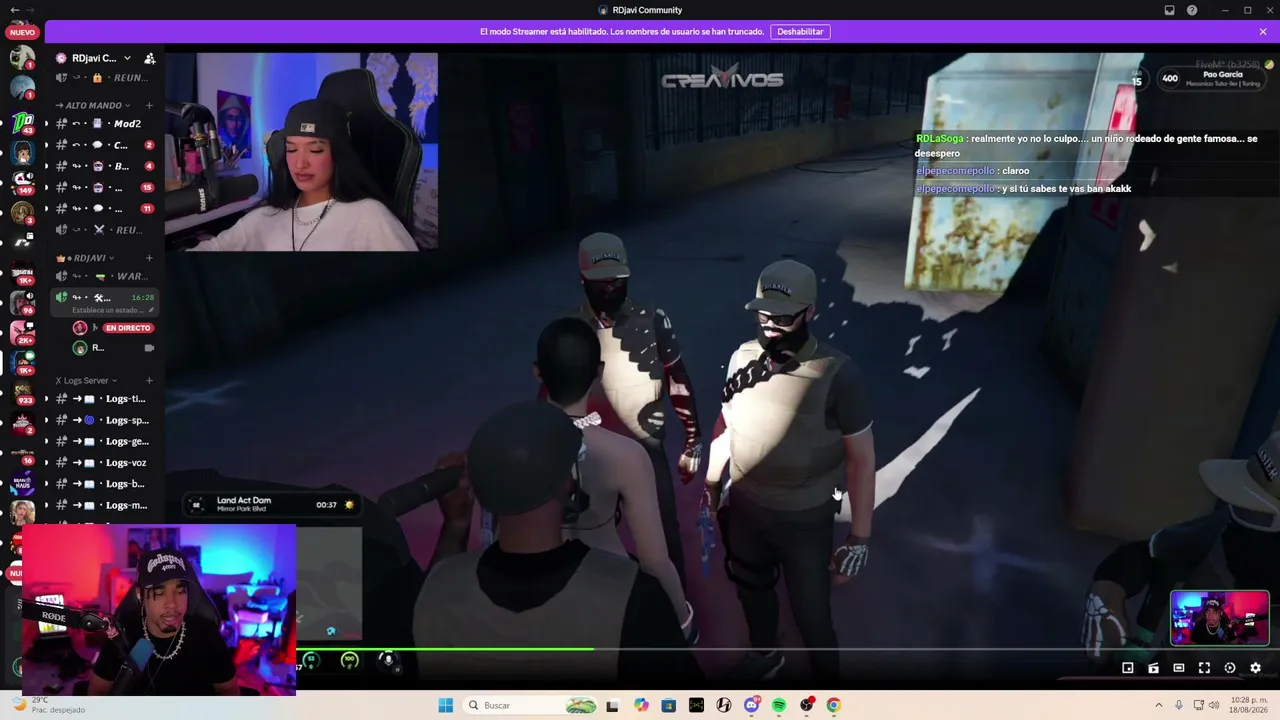Click the self camera preview thumbnail
1280x720 pixels.
[1220, 618]
